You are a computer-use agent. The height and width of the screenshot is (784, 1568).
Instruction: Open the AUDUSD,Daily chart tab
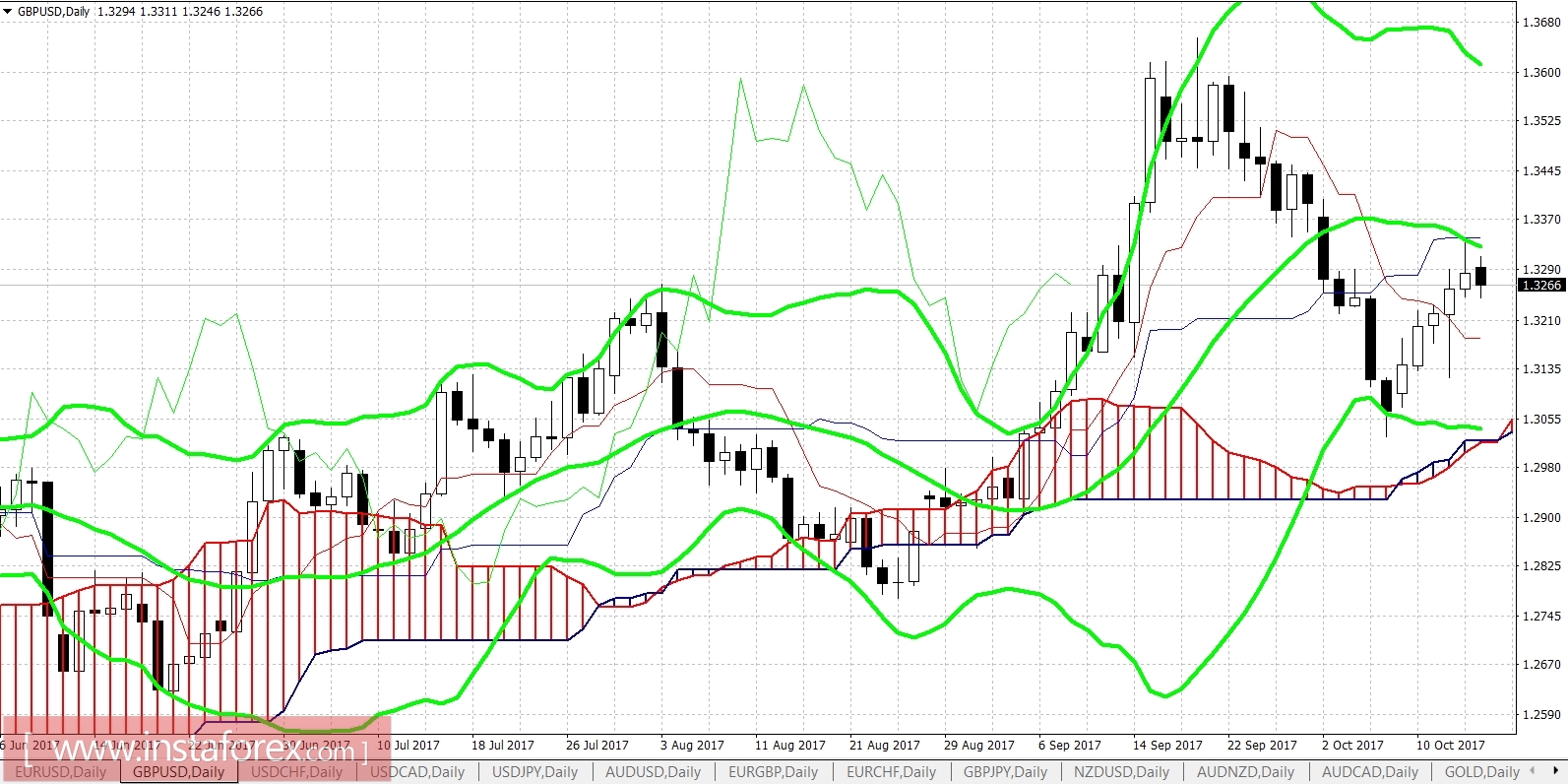[x=653, y=772]
